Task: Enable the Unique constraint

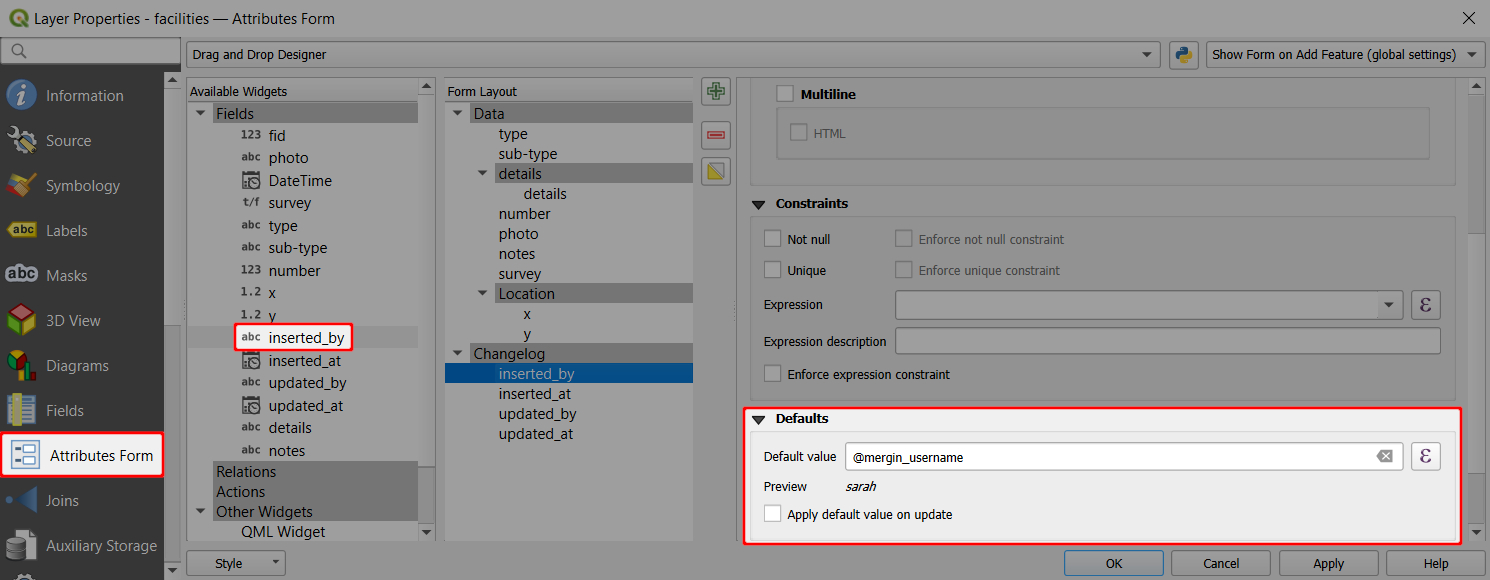Action: pyautogui.click(x=772, y=270)
